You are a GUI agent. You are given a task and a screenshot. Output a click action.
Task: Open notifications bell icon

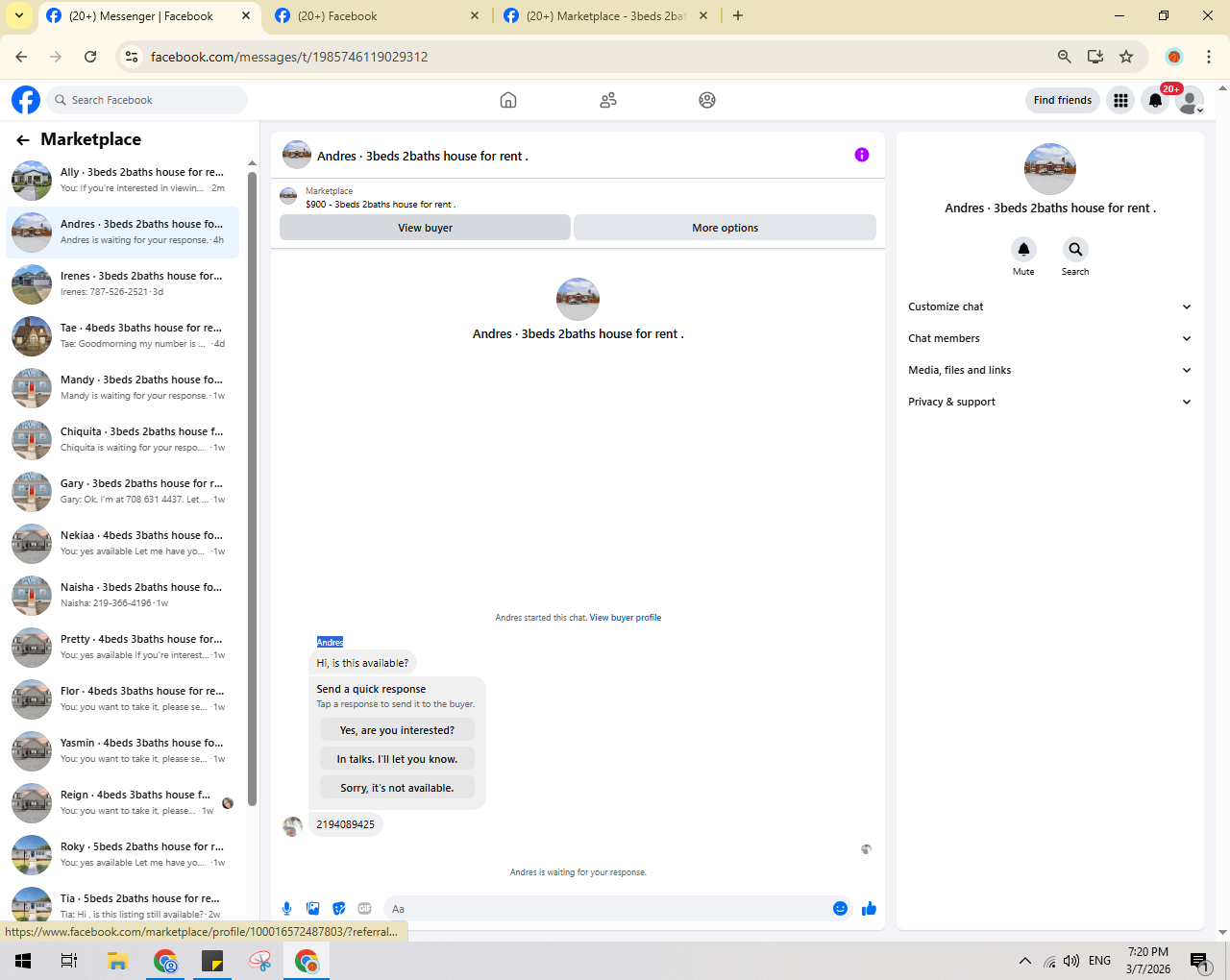pyautogui.click(x=1155, y=100)
